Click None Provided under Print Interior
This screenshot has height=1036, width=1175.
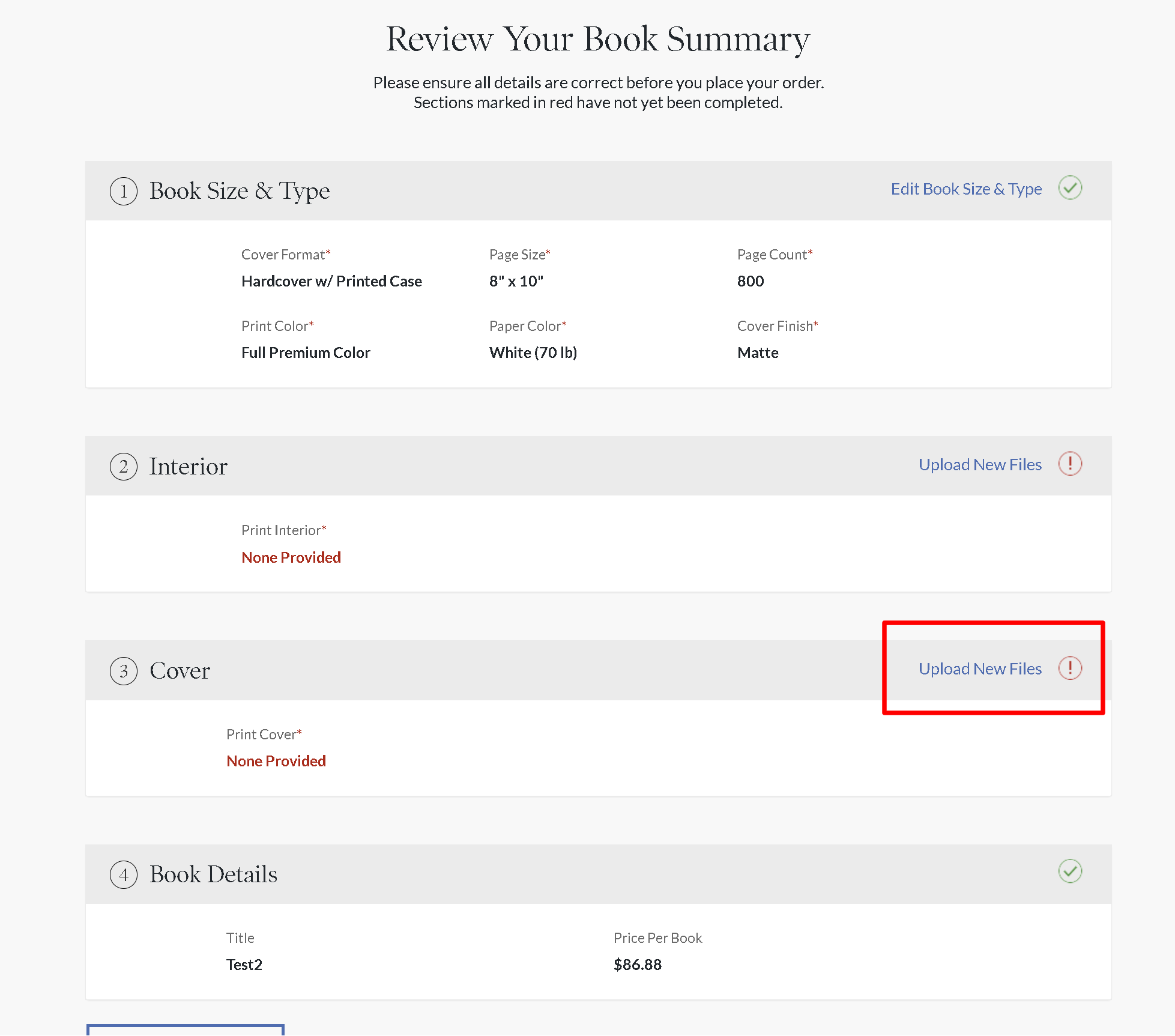[291, 557]
